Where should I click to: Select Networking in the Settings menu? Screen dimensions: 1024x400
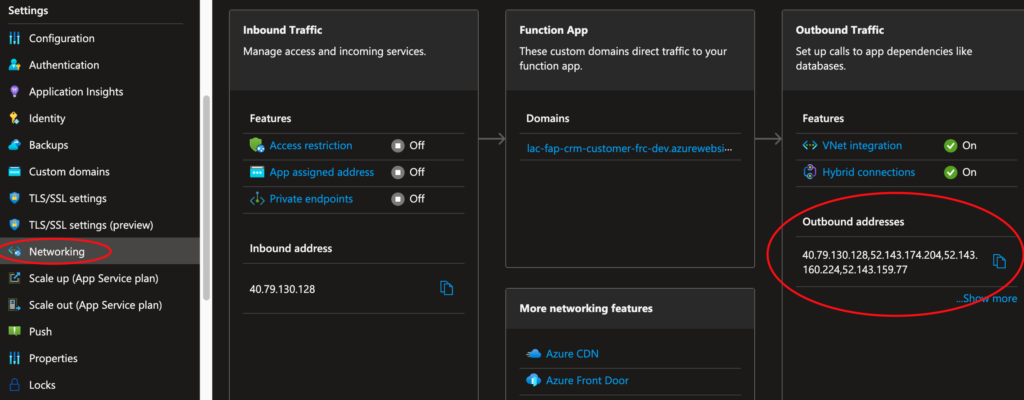coord(56,252)
